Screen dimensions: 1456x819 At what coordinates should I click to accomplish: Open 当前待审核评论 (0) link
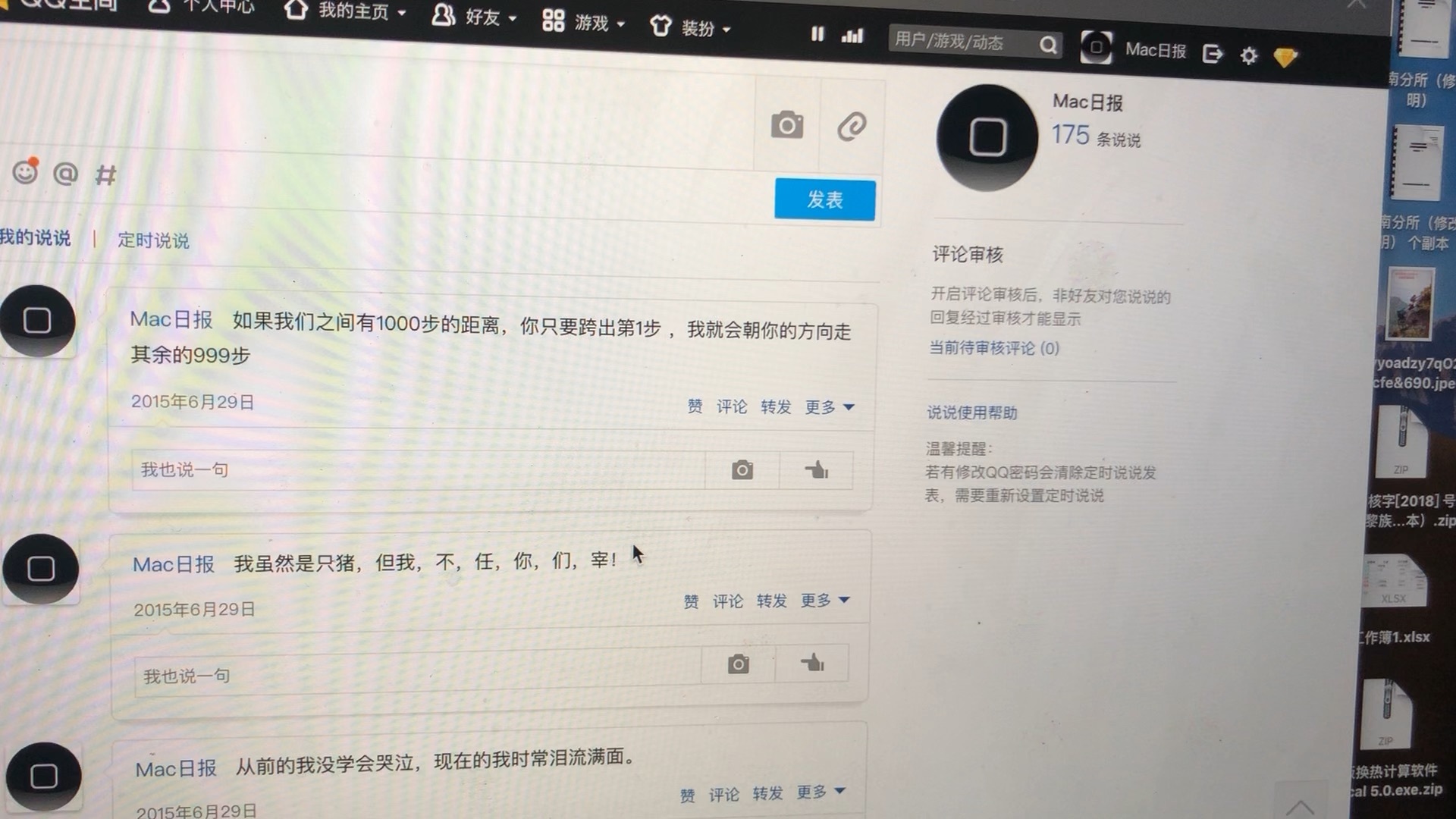994,348
